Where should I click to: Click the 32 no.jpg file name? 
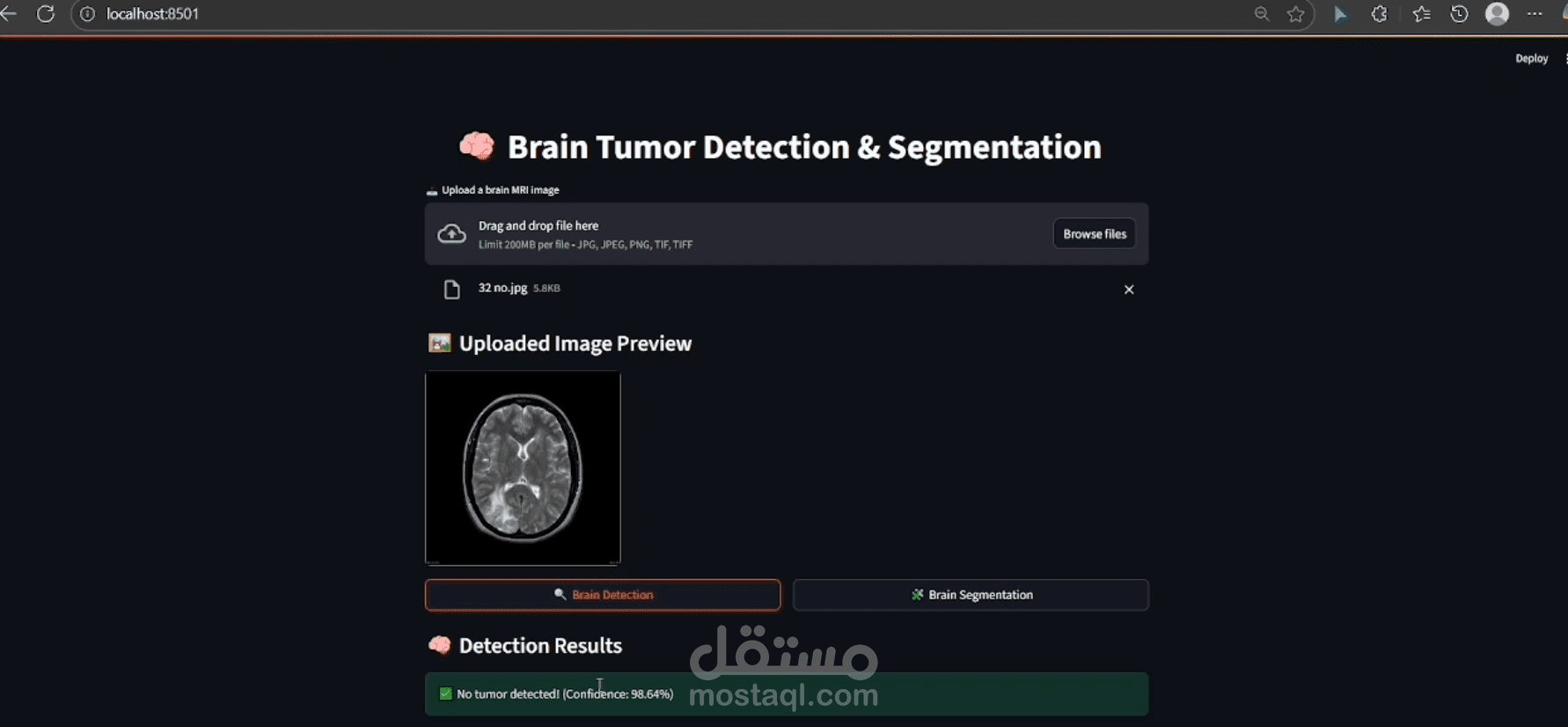click(502, 288)
